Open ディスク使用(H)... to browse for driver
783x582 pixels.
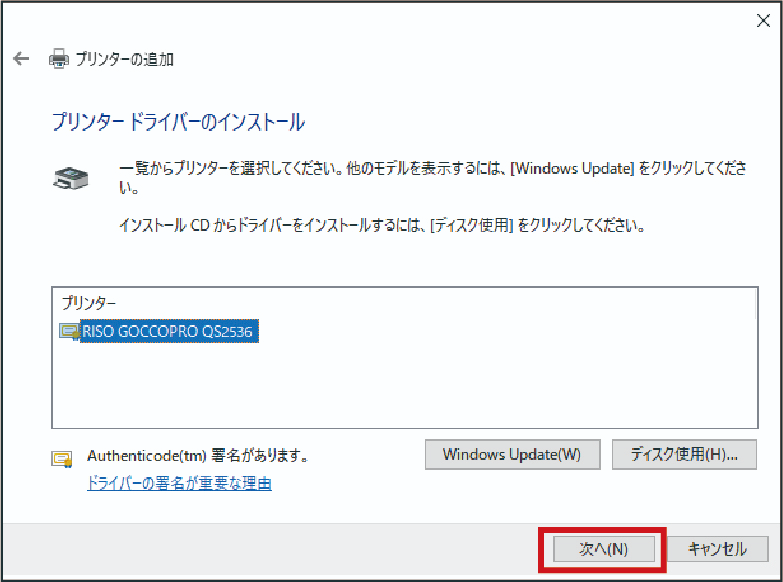(x=684, y=454)
